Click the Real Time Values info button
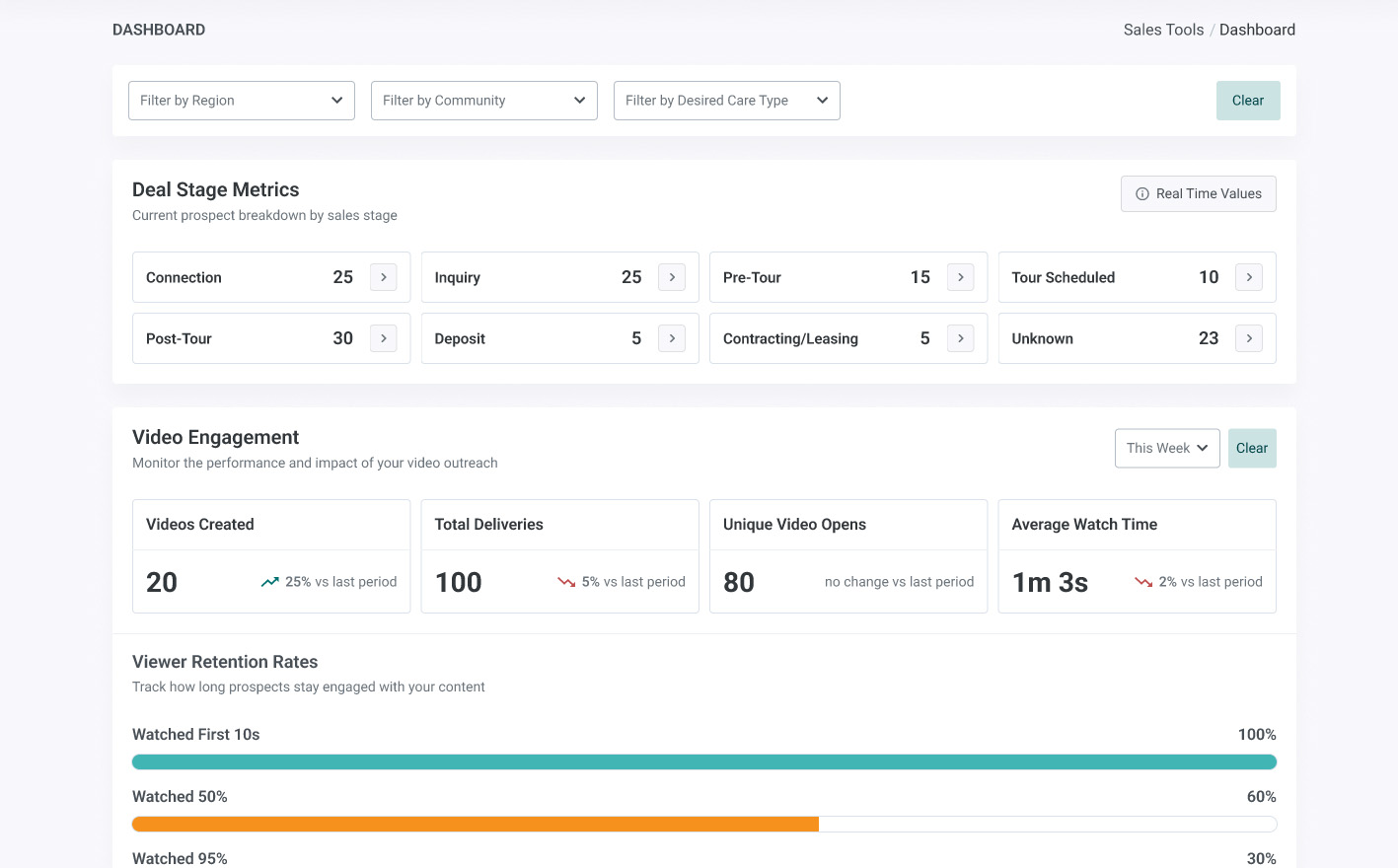Screen dimensions: 1398x868 click(1199, 193)
